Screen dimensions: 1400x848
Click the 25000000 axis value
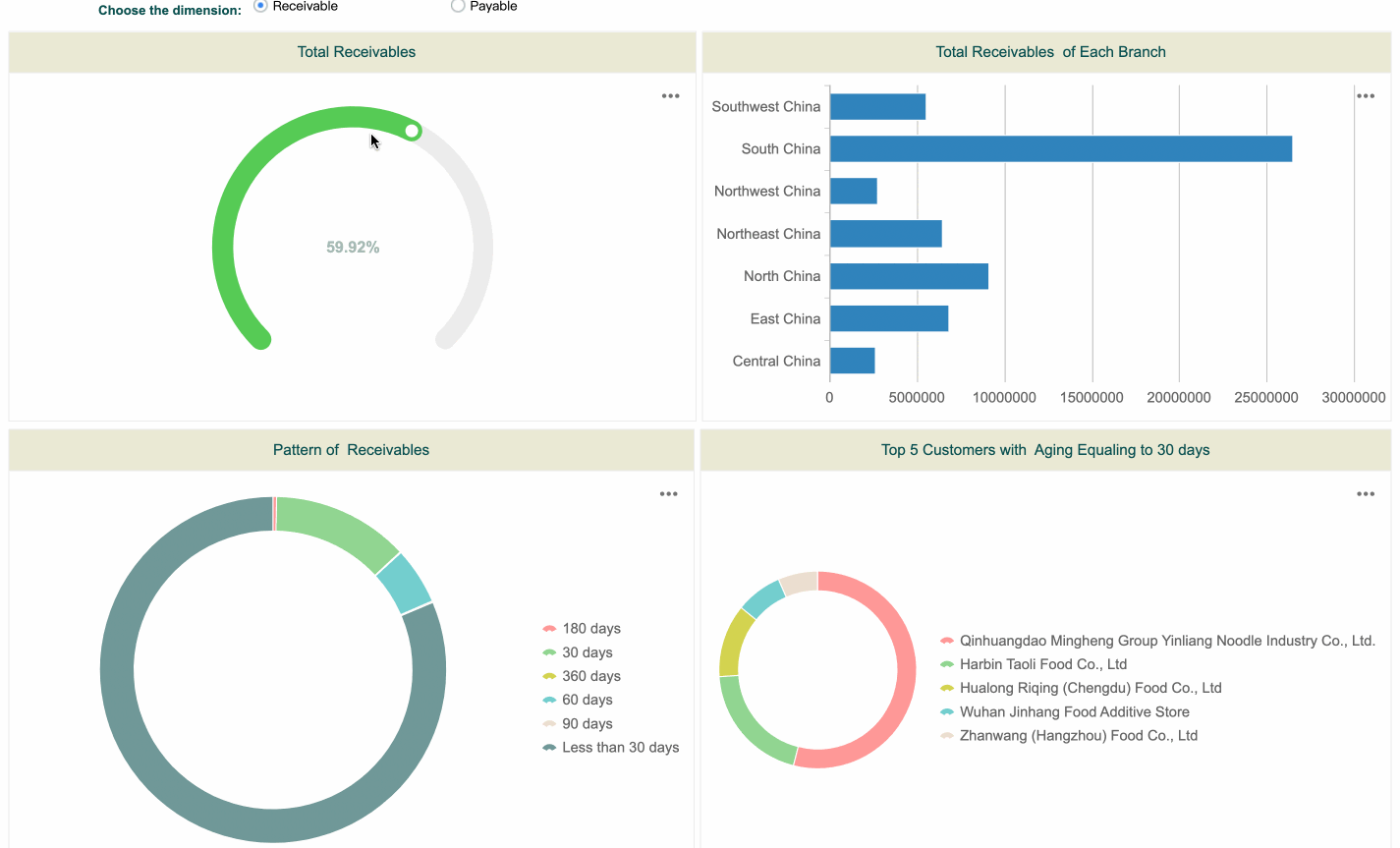pos(1266,398)
